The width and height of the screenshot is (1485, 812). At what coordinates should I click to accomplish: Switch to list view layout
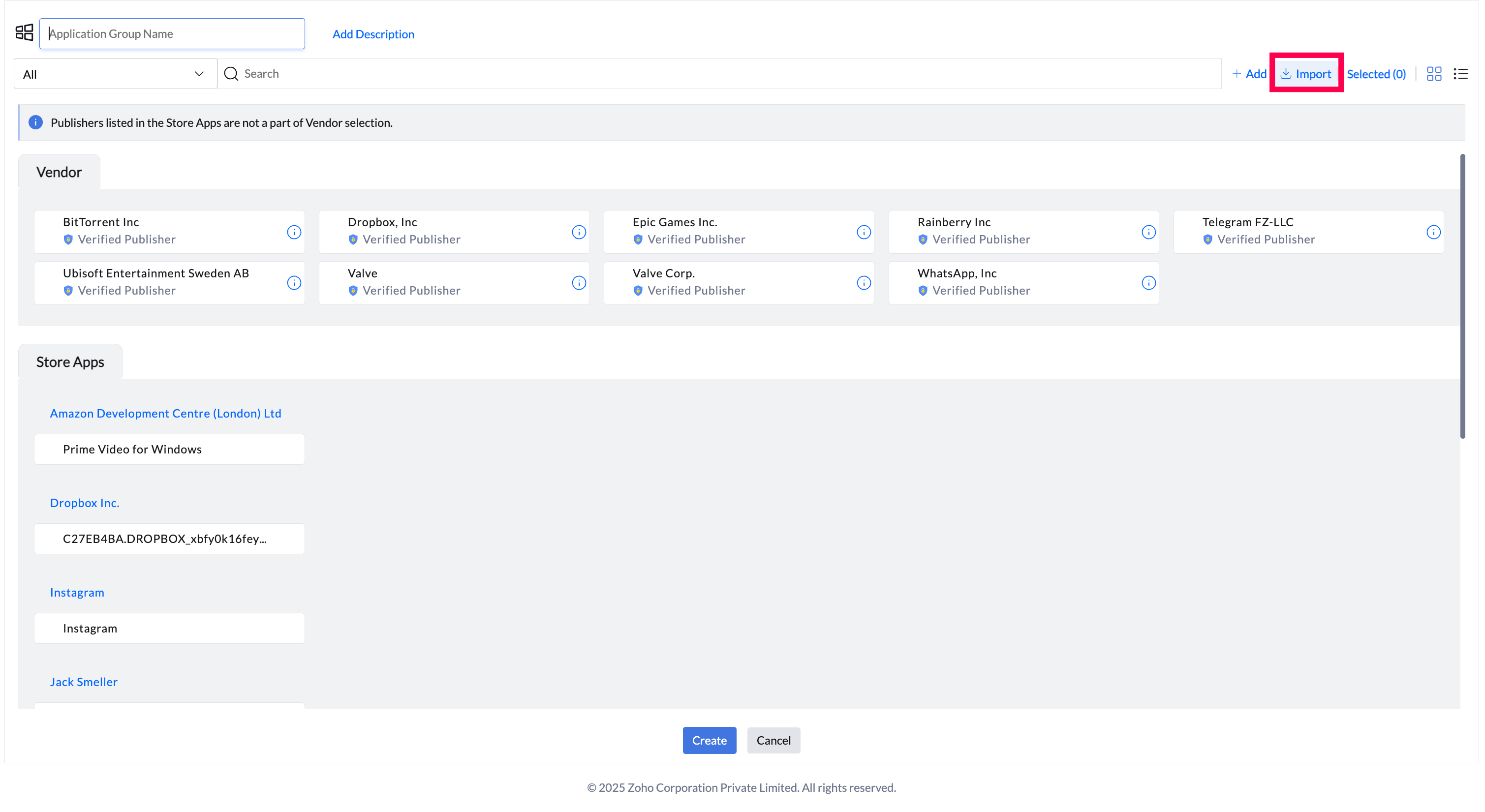point(1460,74)
